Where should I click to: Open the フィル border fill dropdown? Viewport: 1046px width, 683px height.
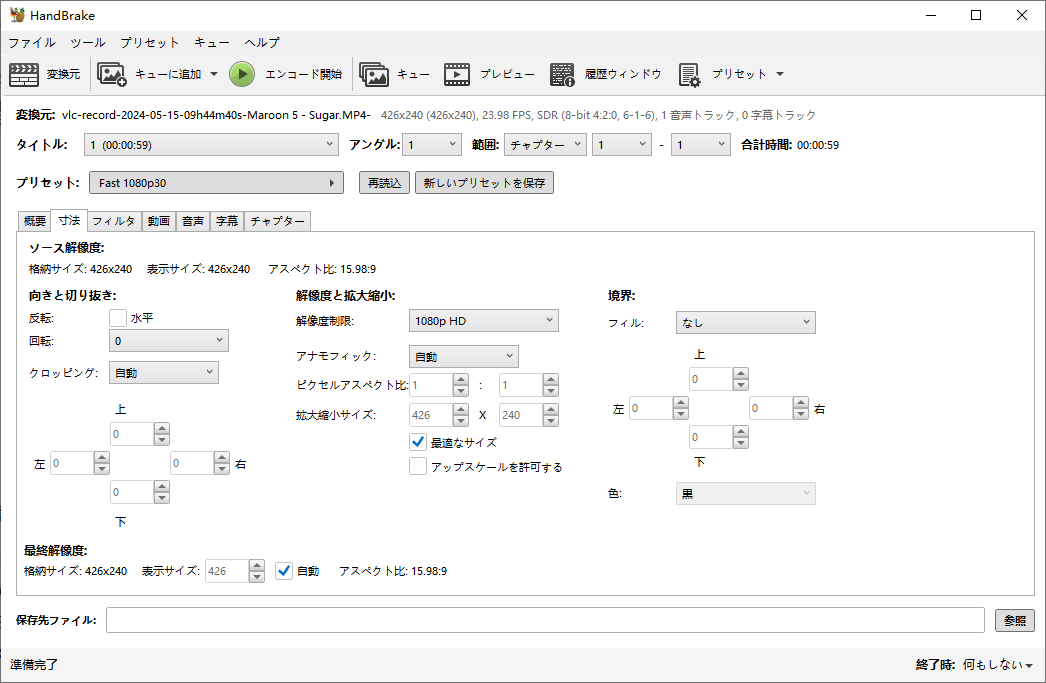coord(745,323)
